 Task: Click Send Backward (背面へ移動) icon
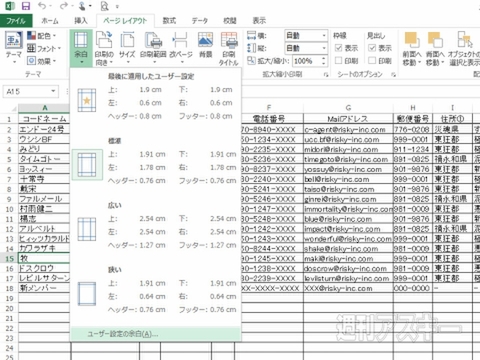pos(435,48)
